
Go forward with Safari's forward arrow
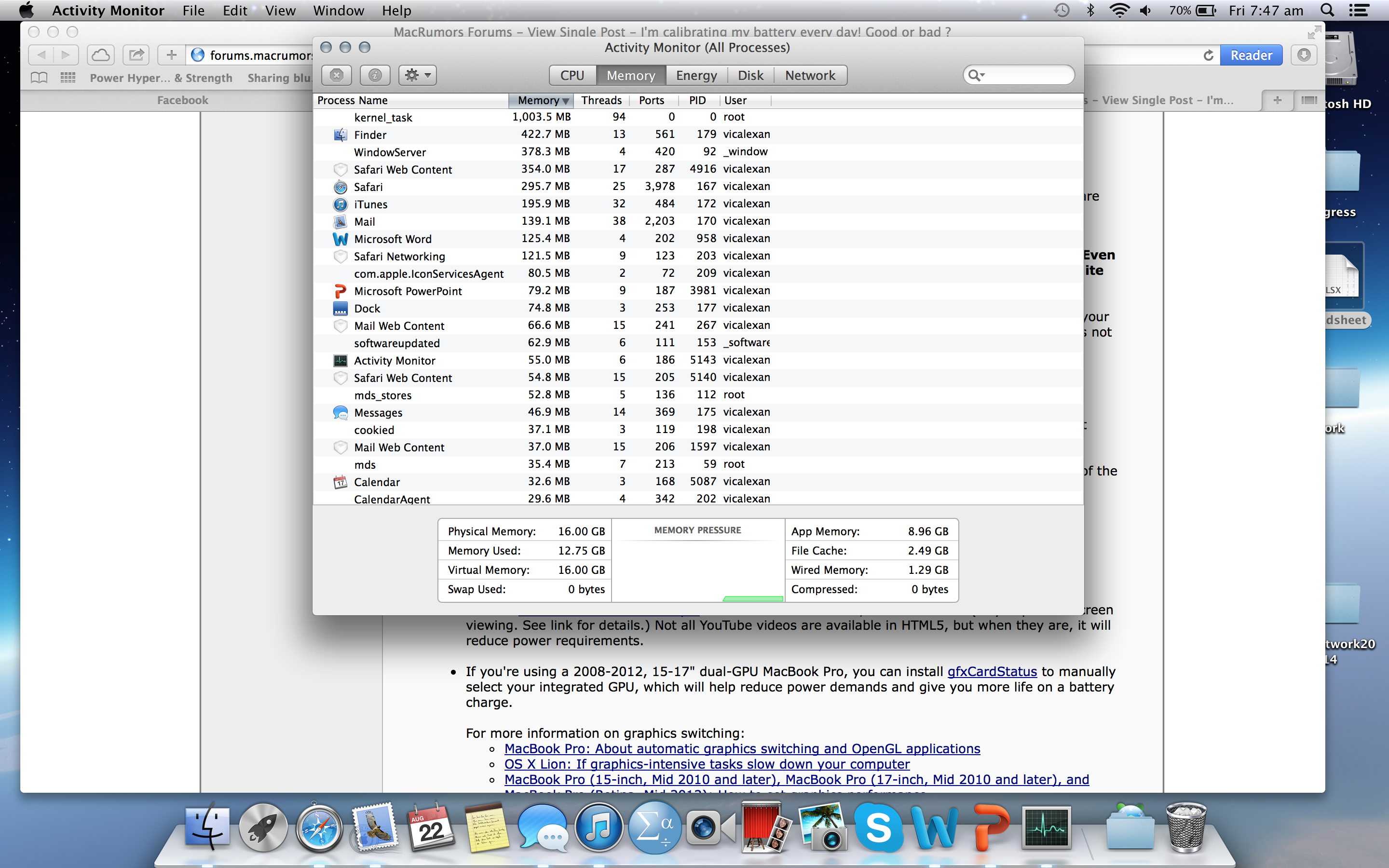pos(66,55)
